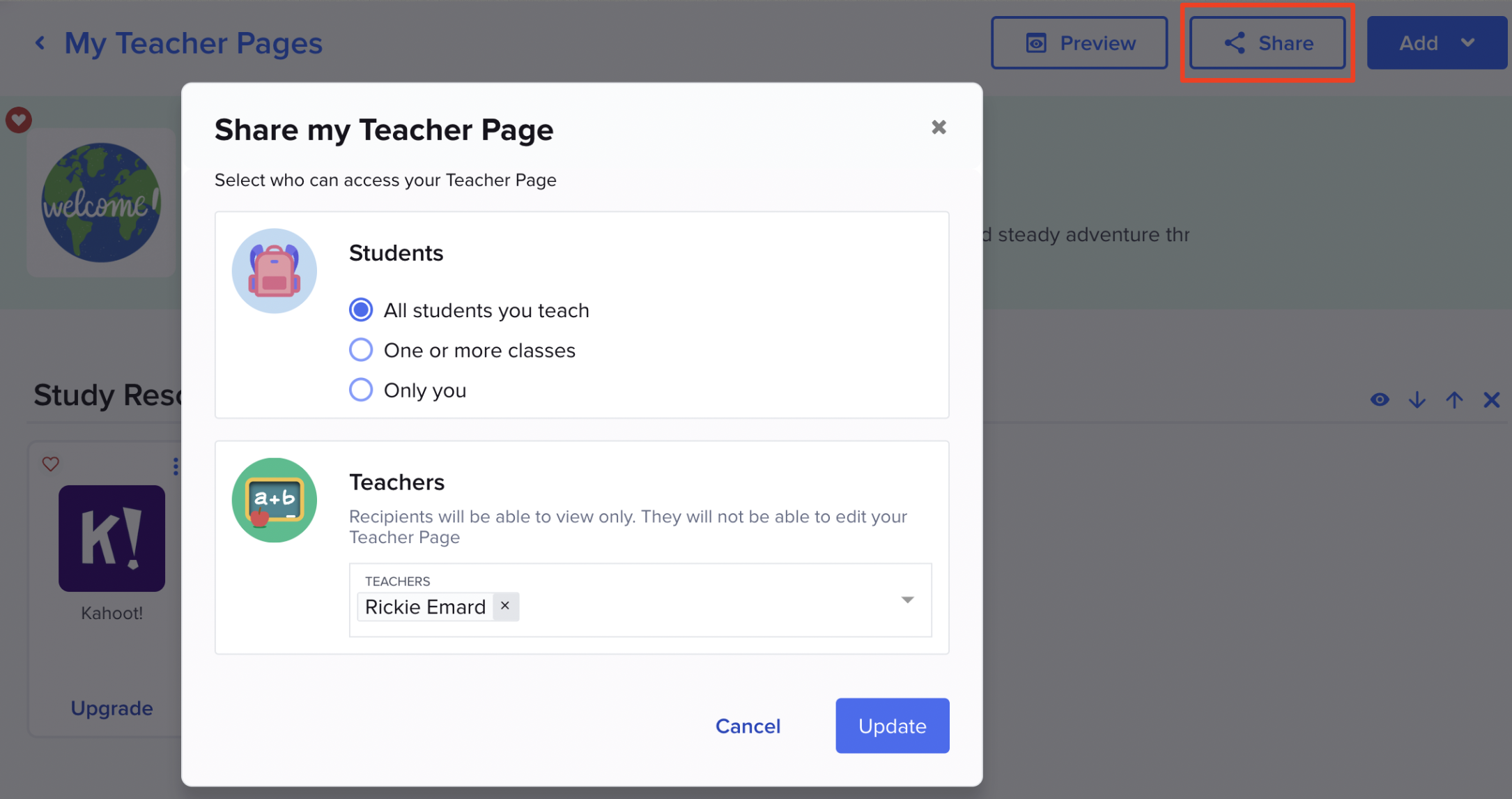Click the red heart badge on the banner
1512x799 pixels.
tap(19, 120)
